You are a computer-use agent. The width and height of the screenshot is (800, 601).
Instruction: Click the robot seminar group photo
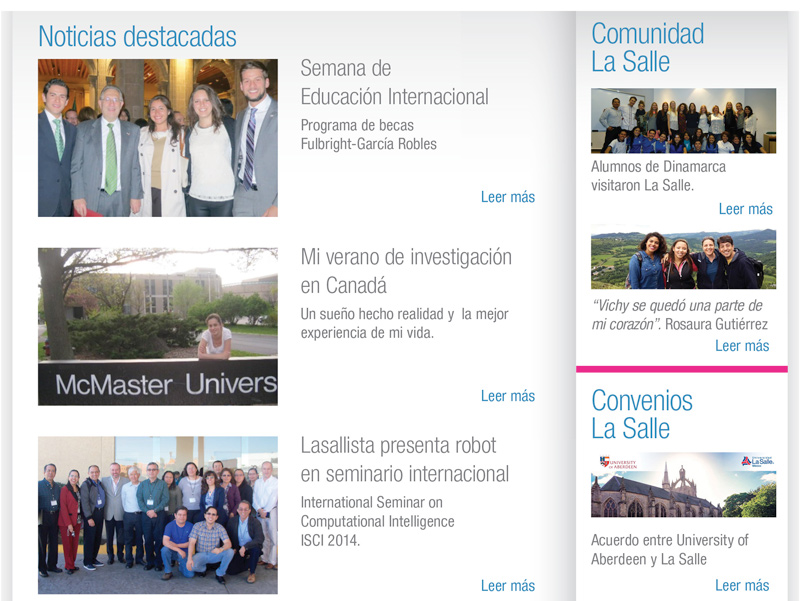(158, 515)
